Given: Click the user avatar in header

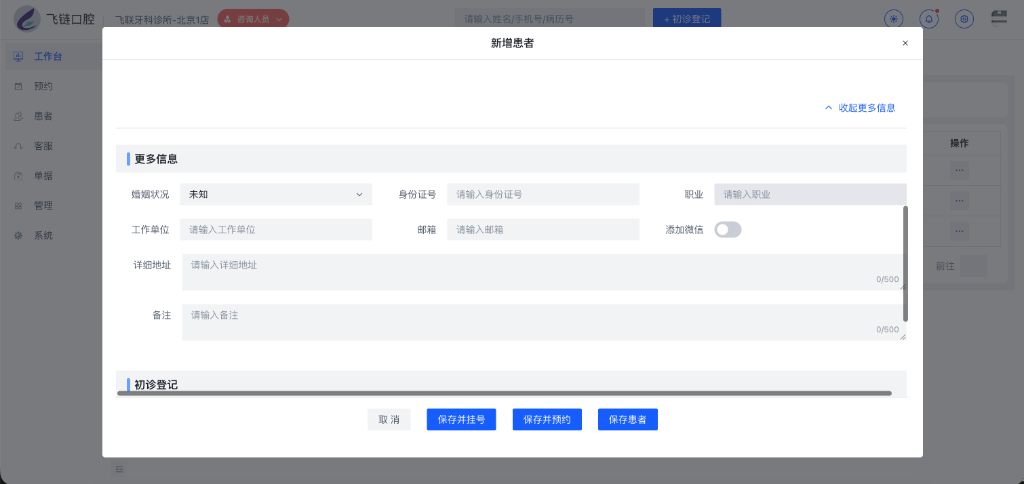Looking at the screenshot, I should (x=999, y=18).
